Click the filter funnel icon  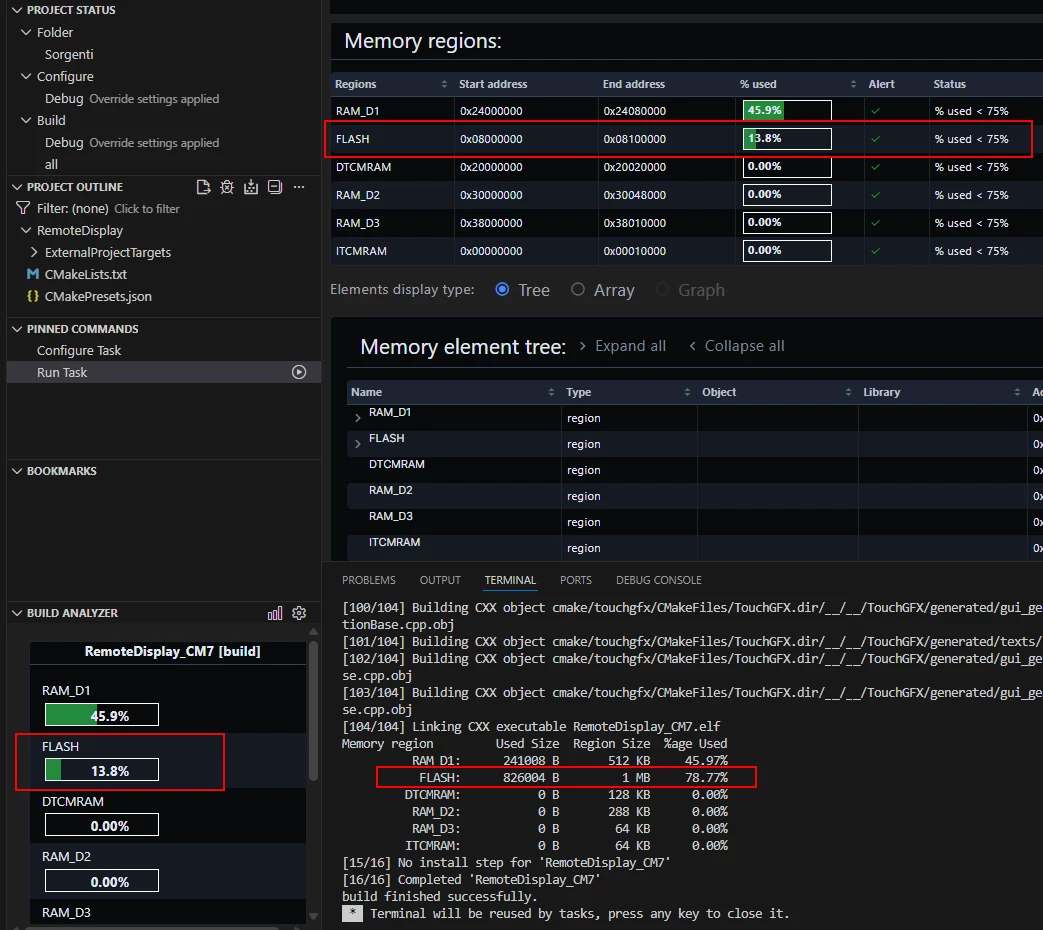coord(23,208)
